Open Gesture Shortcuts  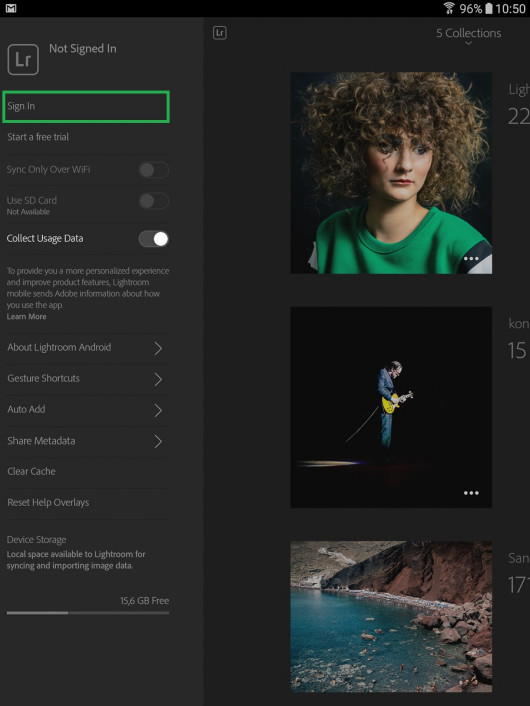pyautogui.click(x=86, y=379)
